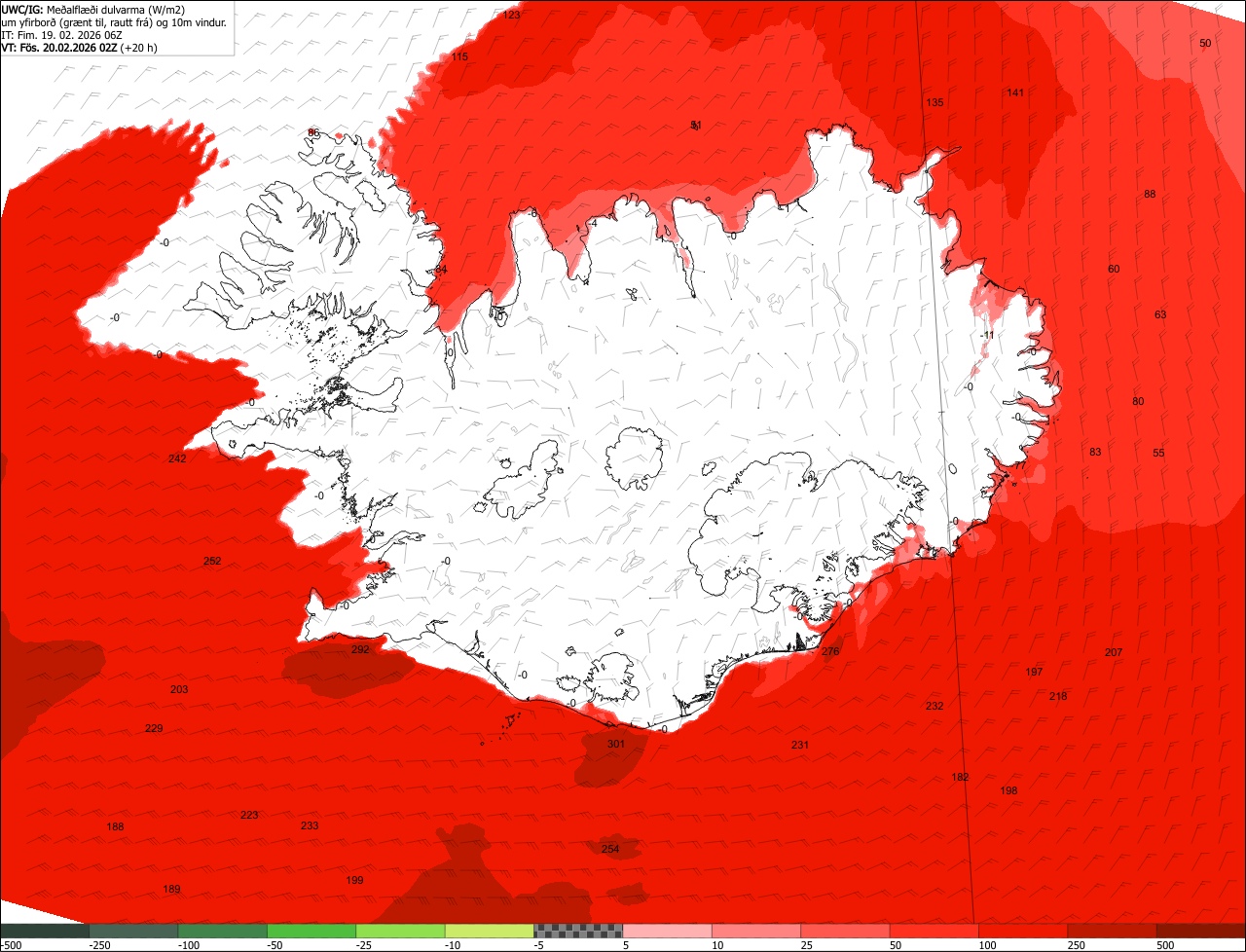This screenshot has height=952, width=1246.
Task: Click the flux value 218 on the map
Action: 1058,696
